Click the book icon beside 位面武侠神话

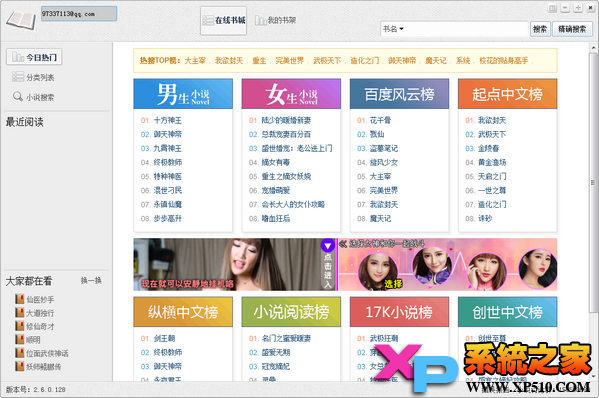19,353
